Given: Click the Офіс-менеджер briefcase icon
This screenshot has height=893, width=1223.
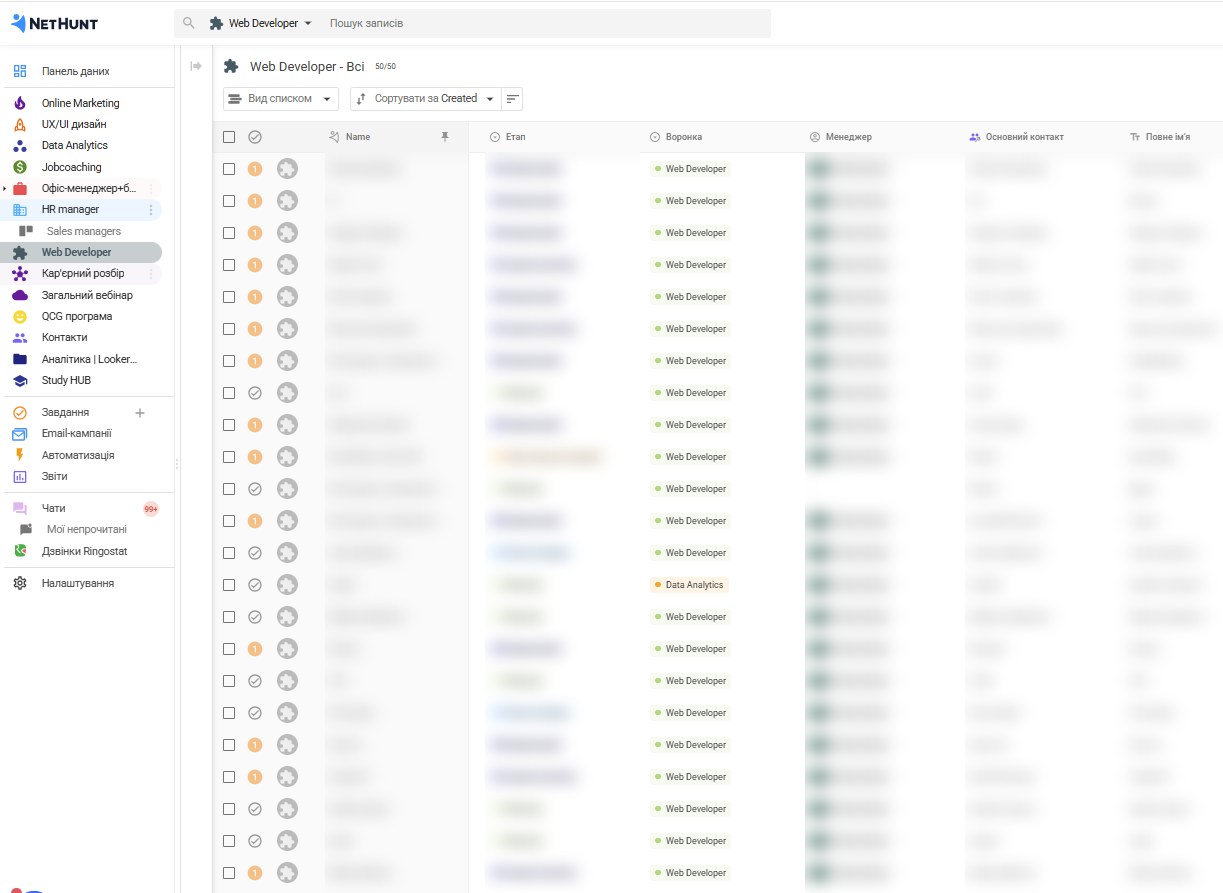Looking at the screenshot, I should point(20,189).
